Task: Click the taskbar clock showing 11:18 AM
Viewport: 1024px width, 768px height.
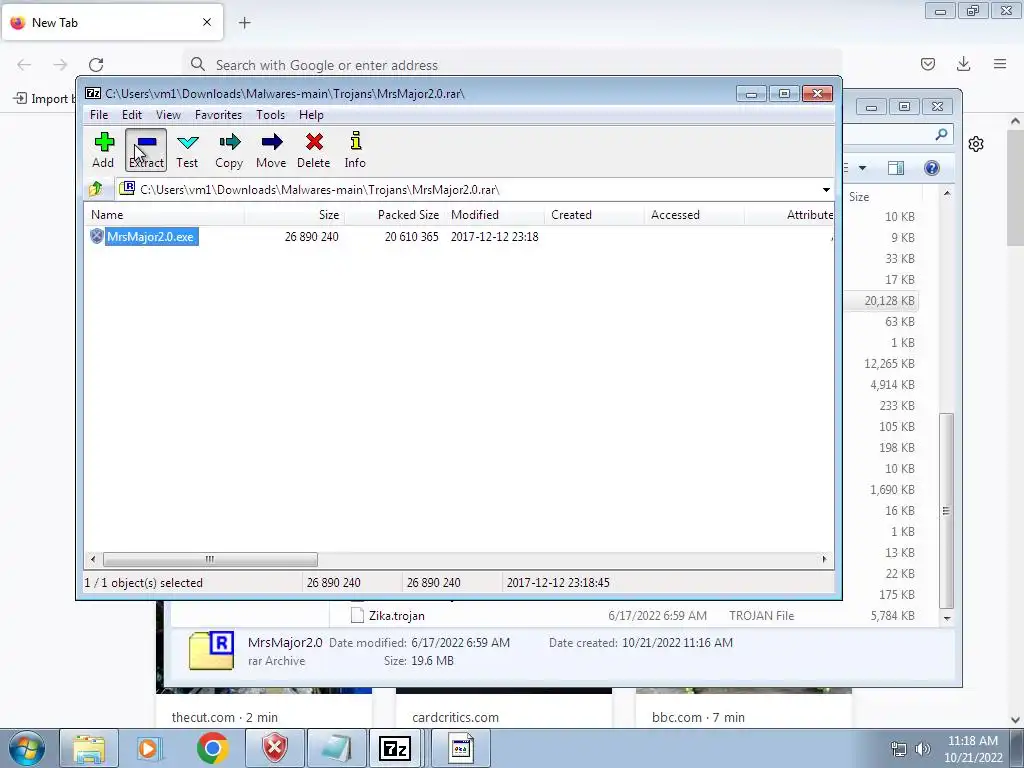Action: coord(973,749)
